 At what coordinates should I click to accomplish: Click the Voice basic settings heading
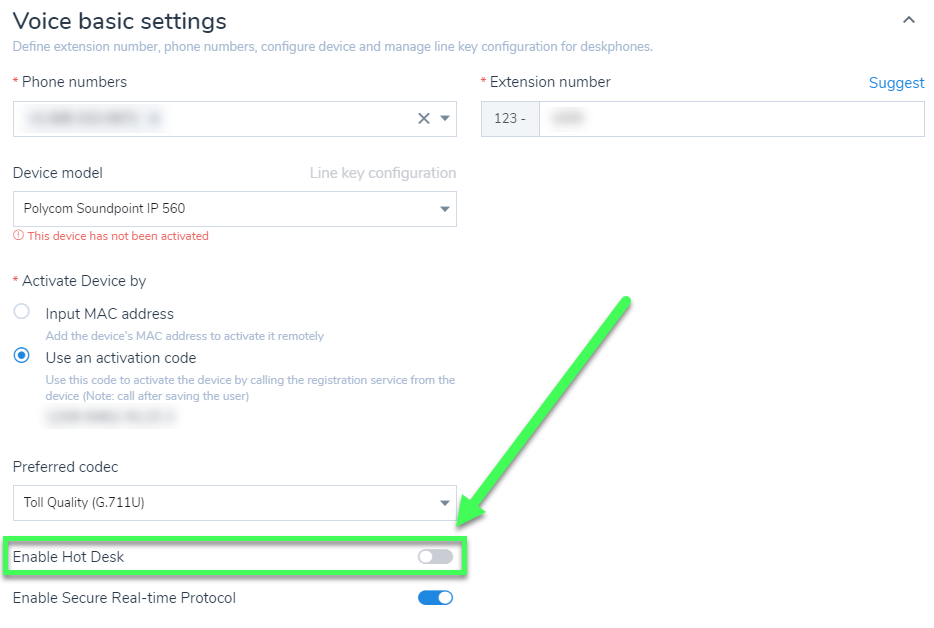pos(119,20)
